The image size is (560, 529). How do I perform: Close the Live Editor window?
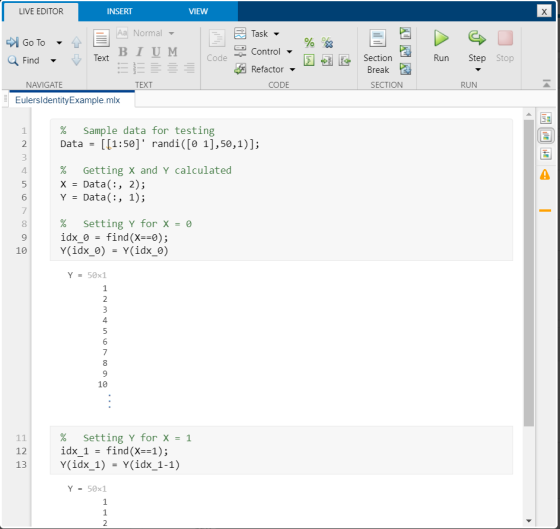coord(544,11)
